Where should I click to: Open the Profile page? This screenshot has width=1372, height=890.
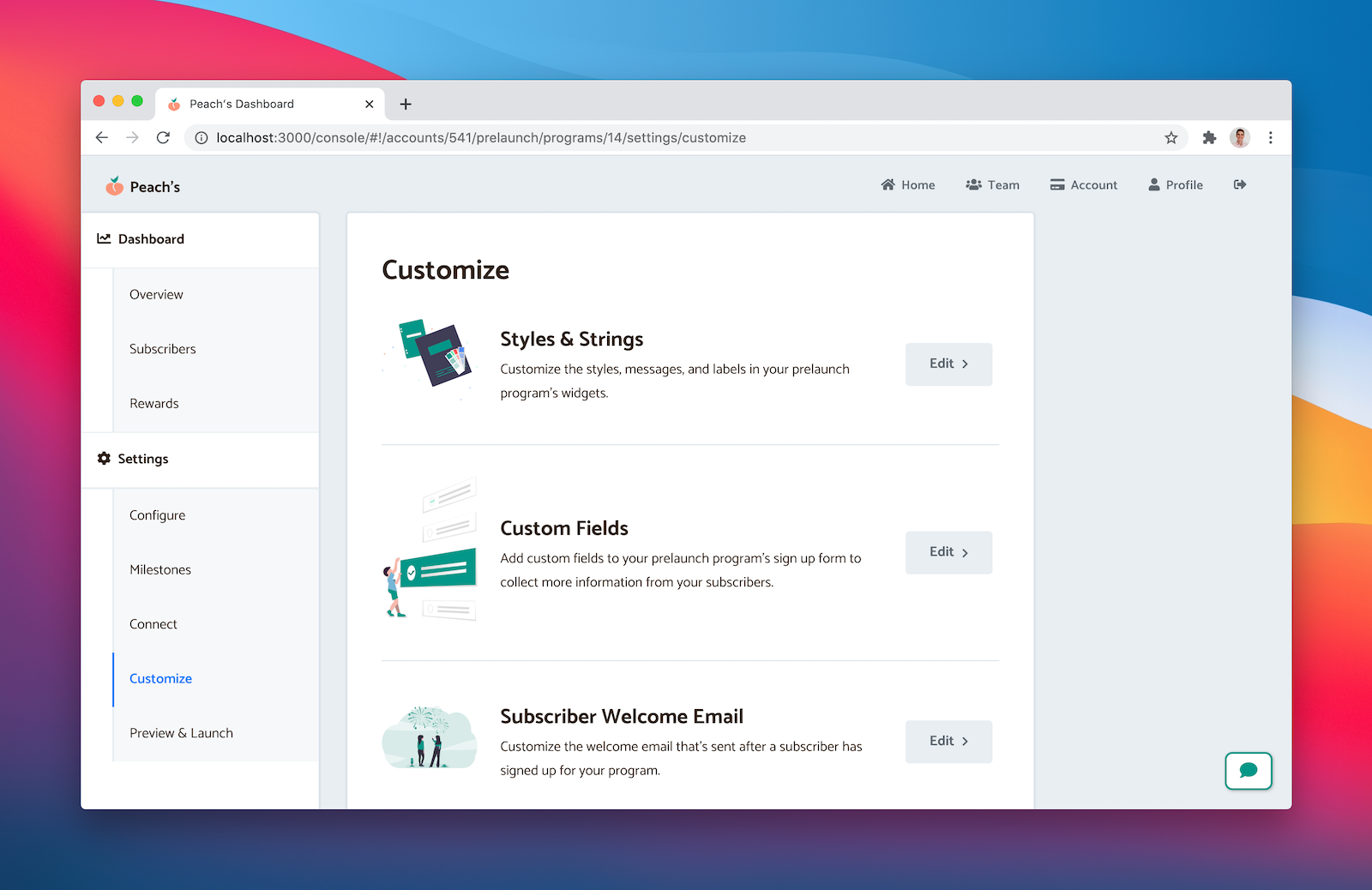[1176, 184]
